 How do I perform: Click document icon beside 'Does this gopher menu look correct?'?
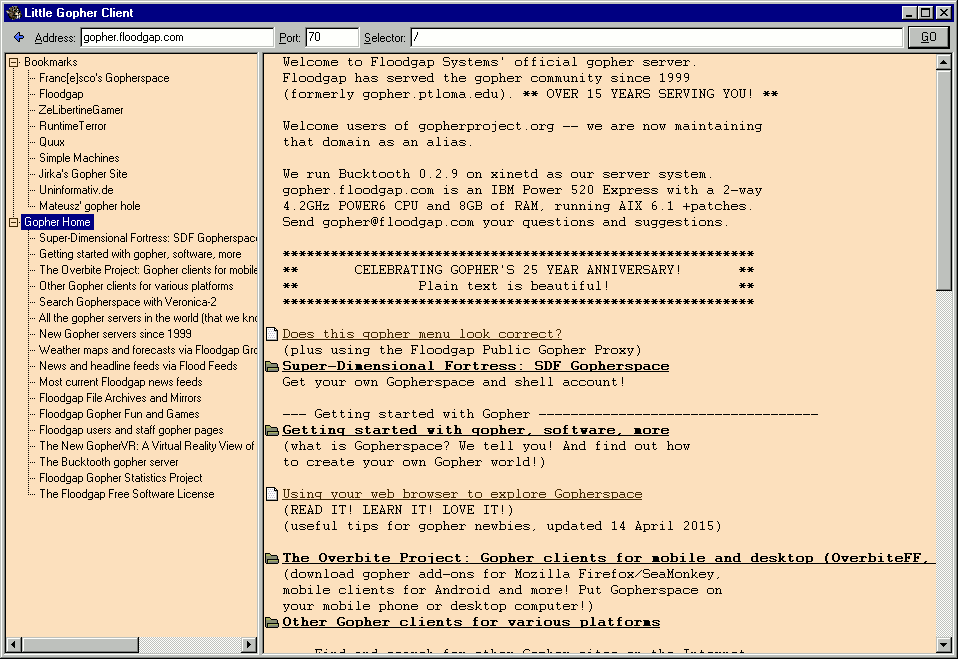point(272,334)
